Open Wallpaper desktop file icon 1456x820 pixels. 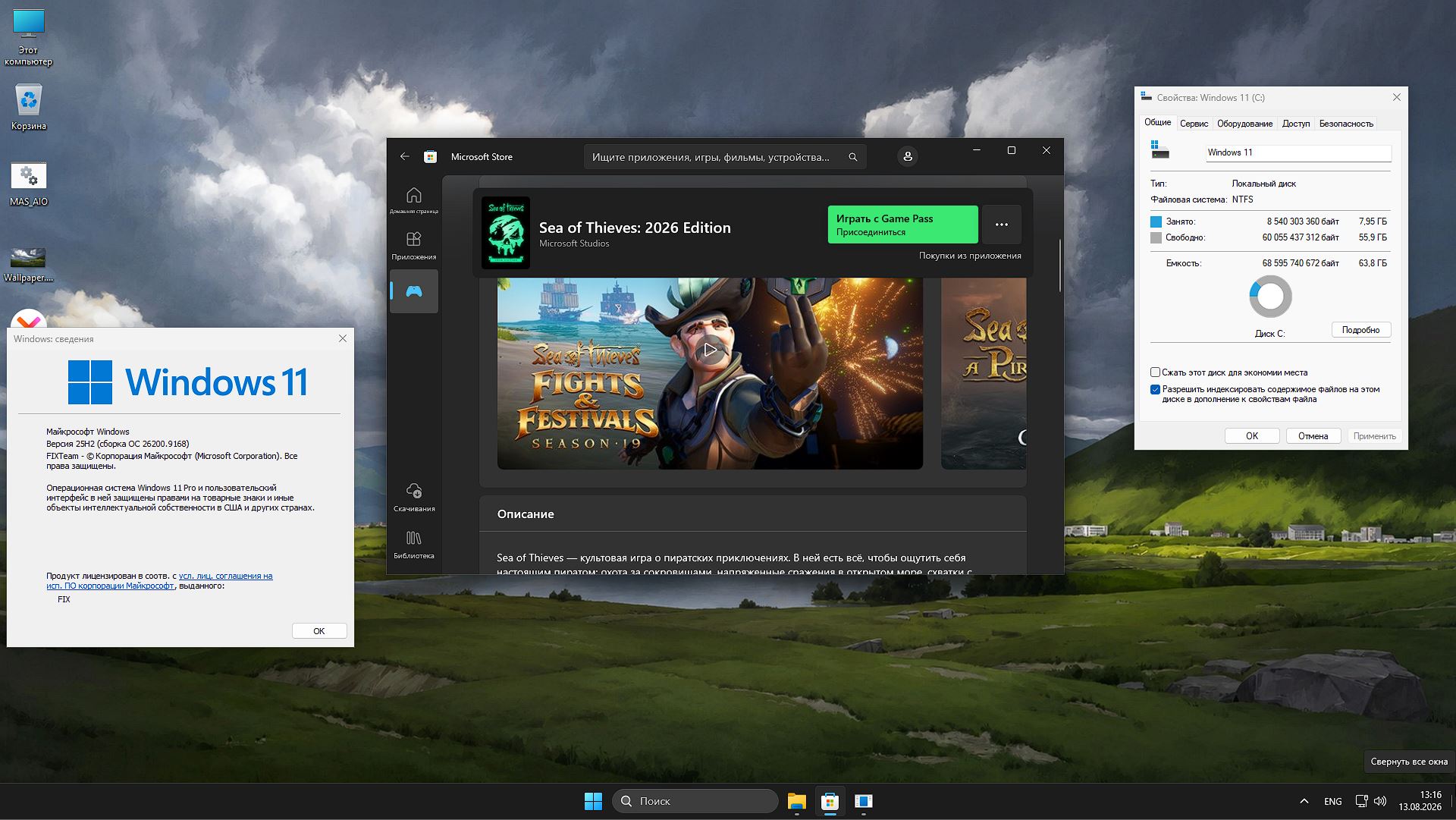pyautogui.click(x=29, y=263)
